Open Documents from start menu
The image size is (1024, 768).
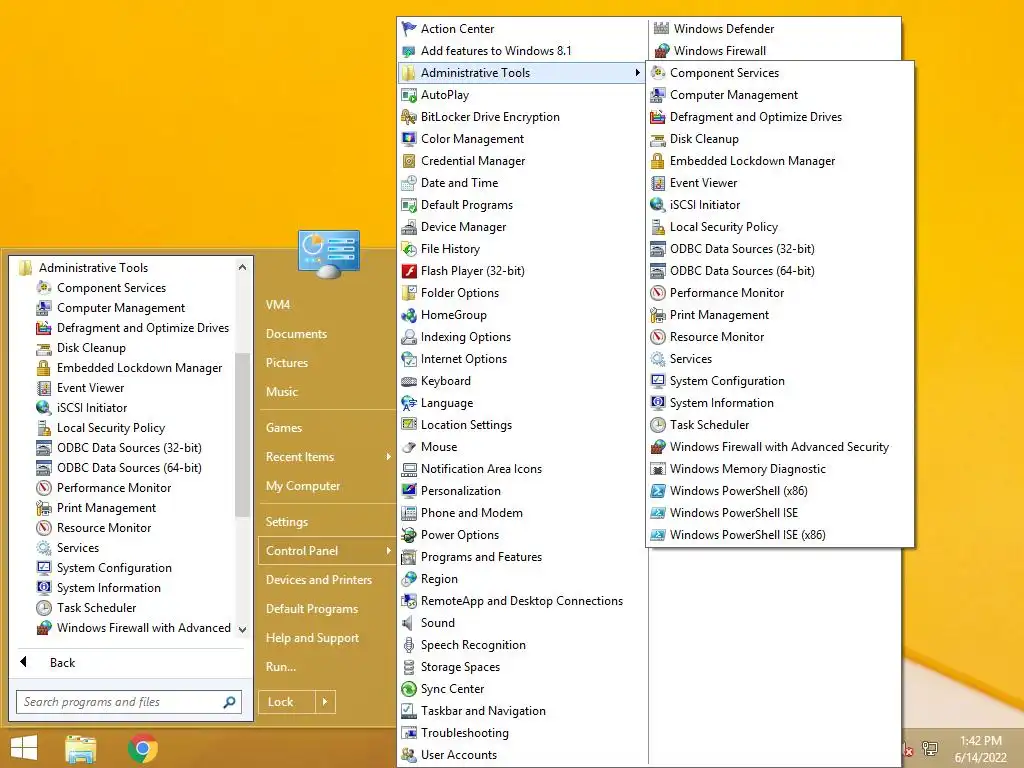(x=296, y=334)
